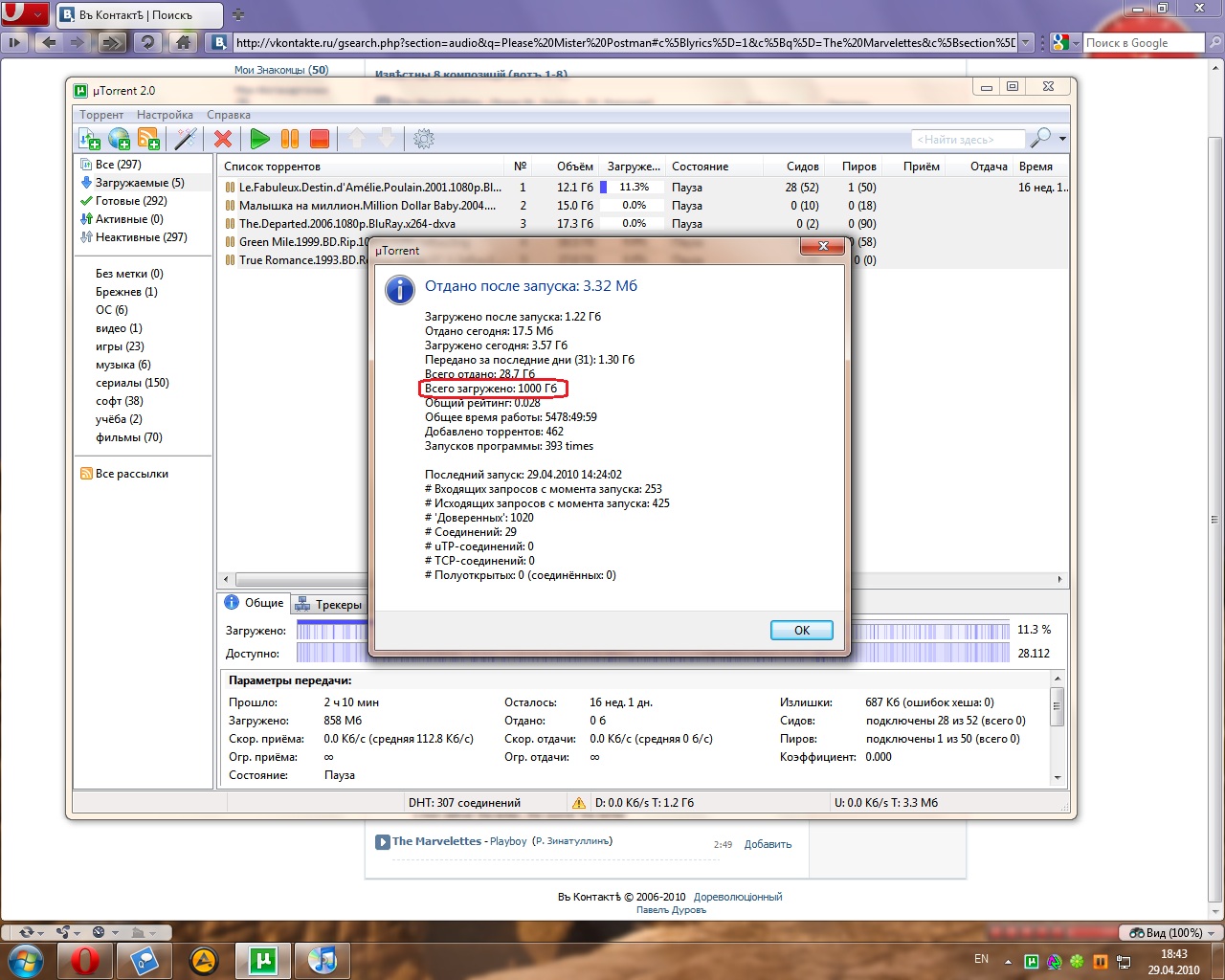This screenshot has height=980, width=1225.
Task: Switch to Въ Контактѣ | Поискъ browser tab
Action: coord(140,15)
